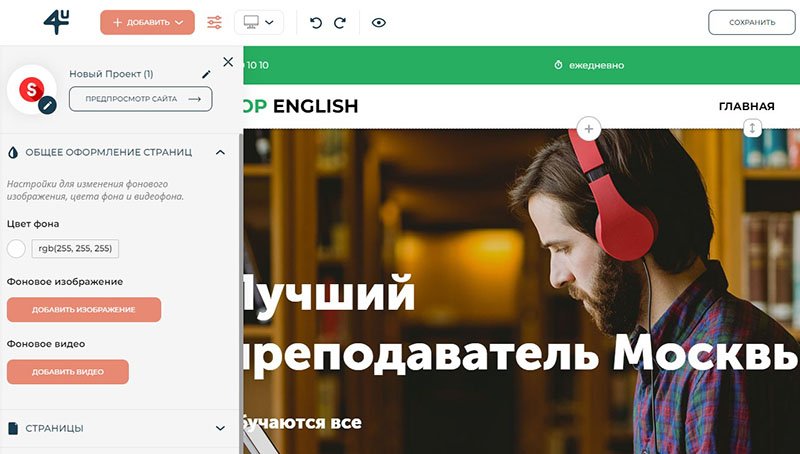Click the vertical resize arrows handle

click(x=752, y=128)
